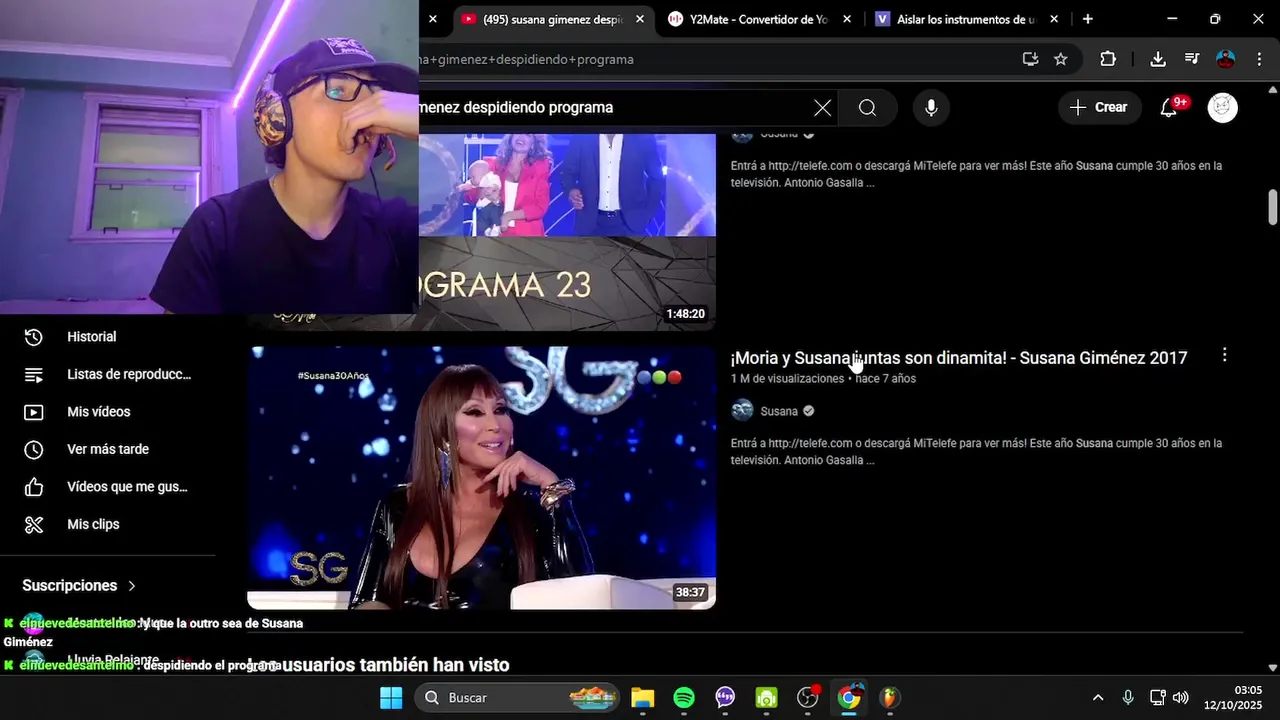Screen dimensions: 1280x720
Task: Open volume control in system tray
Action: click(x=1181, y=697)
